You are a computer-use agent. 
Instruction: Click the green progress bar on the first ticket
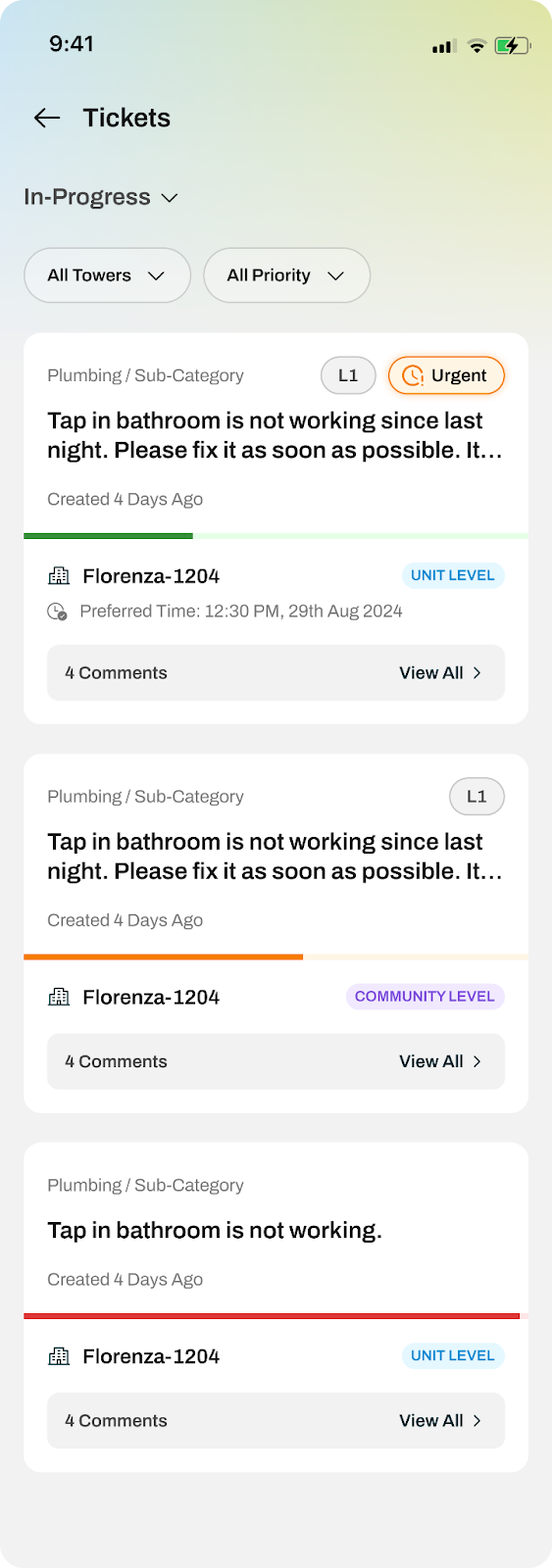click(108, 536)
